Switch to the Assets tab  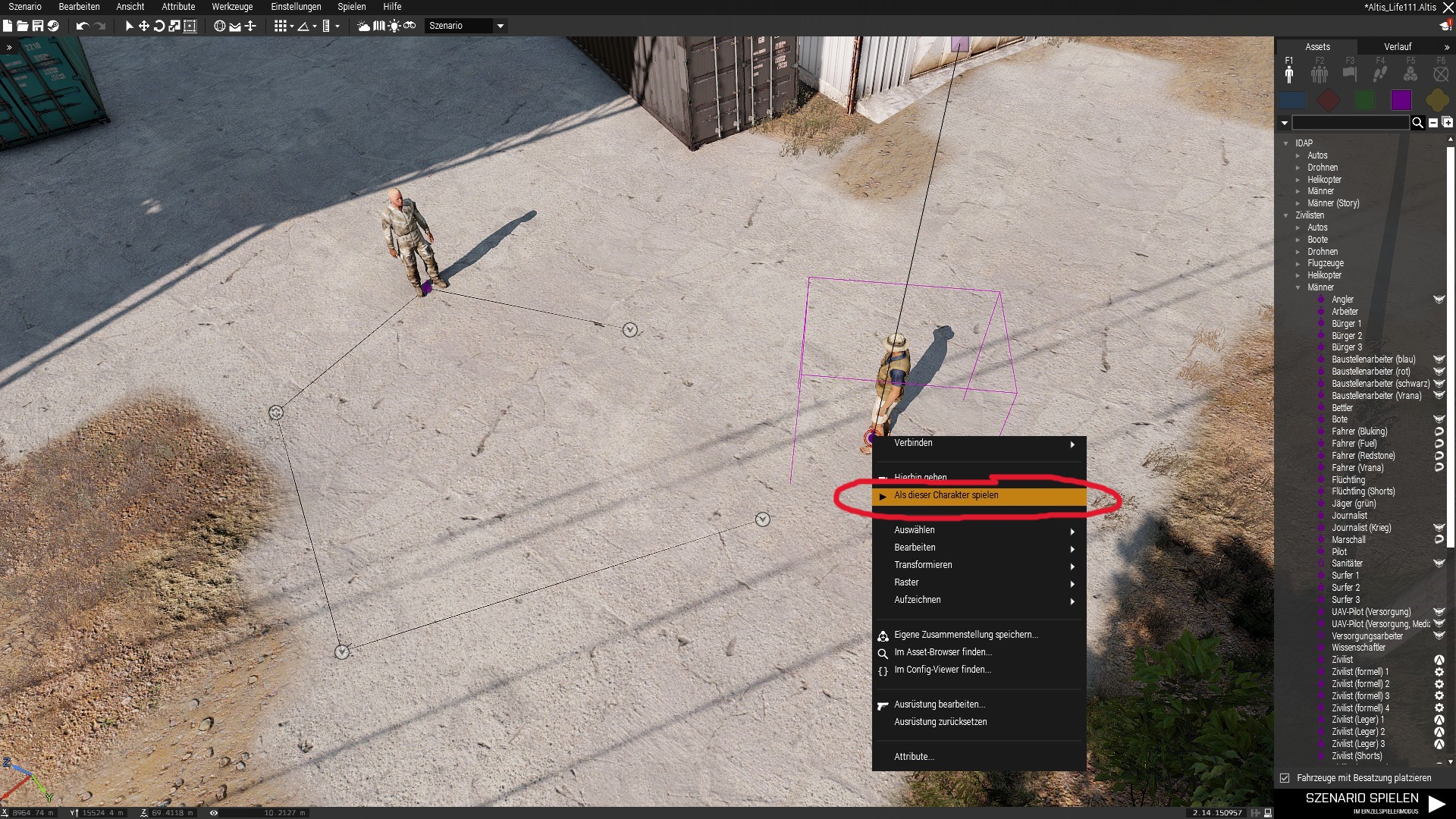click(1317, 47)
